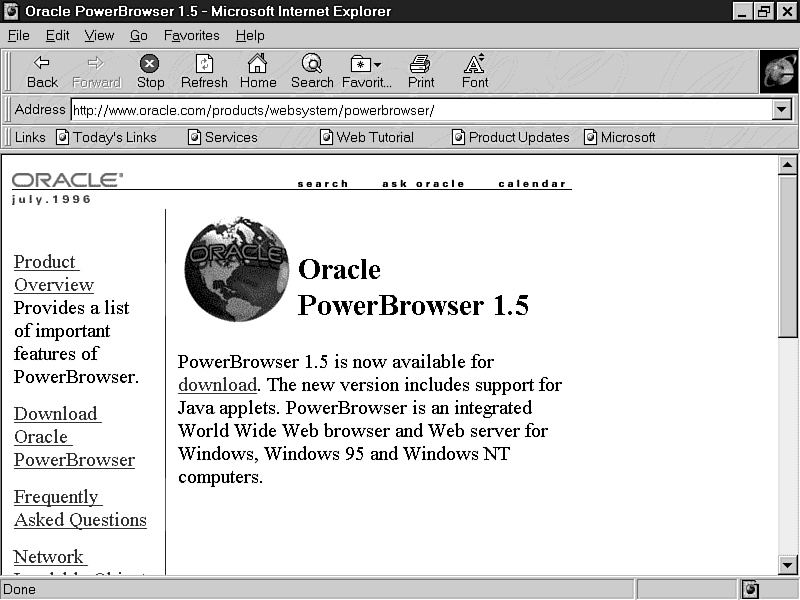Click the july.1996 date text
Screen dimensions: 800x600
pos(51,199)
